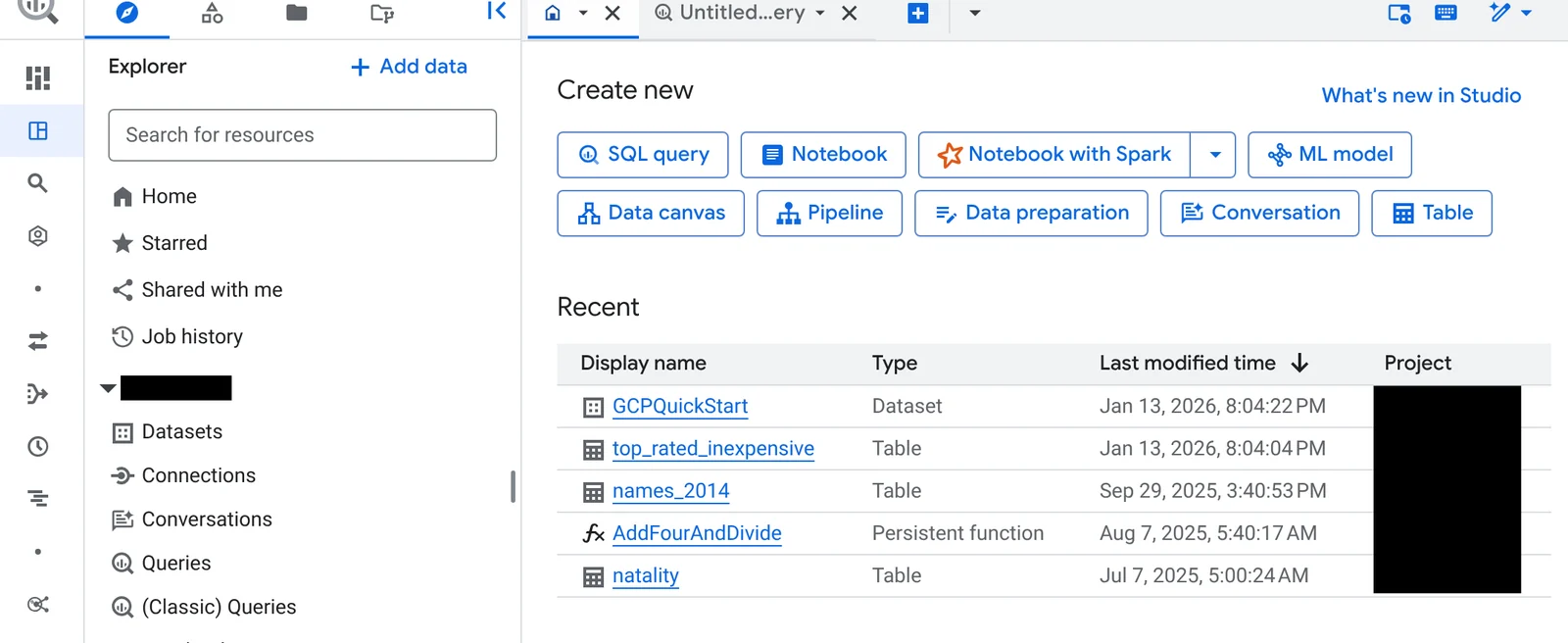The height and width of the screenshot is (643, 1568).
Task: Click the Search for resources field
Action: (302, 135)
